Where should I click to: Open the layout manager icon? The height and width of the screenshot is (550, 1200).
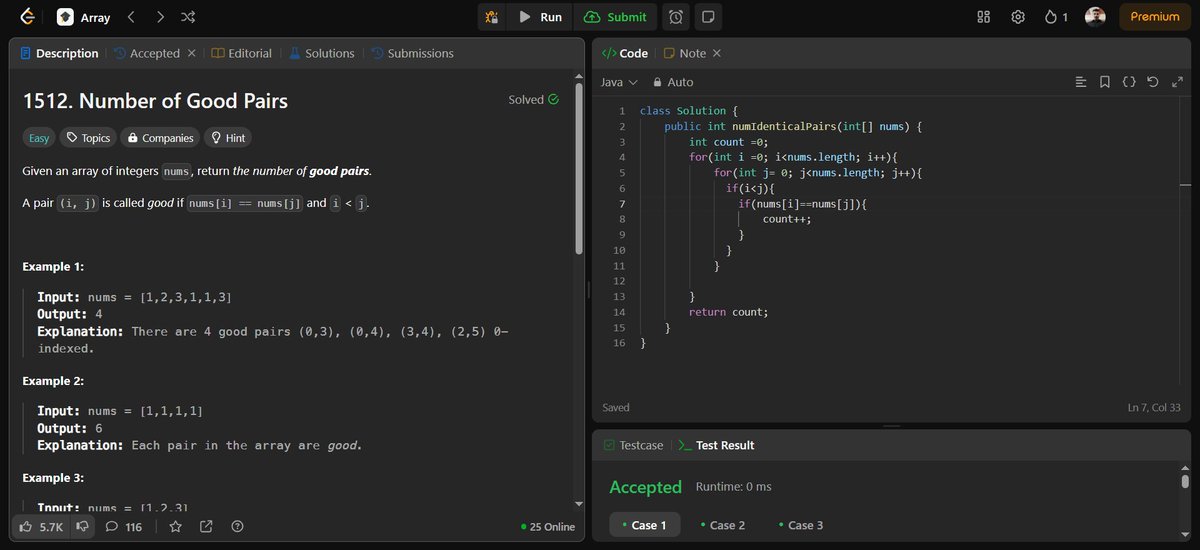click(x=983, y=17)
